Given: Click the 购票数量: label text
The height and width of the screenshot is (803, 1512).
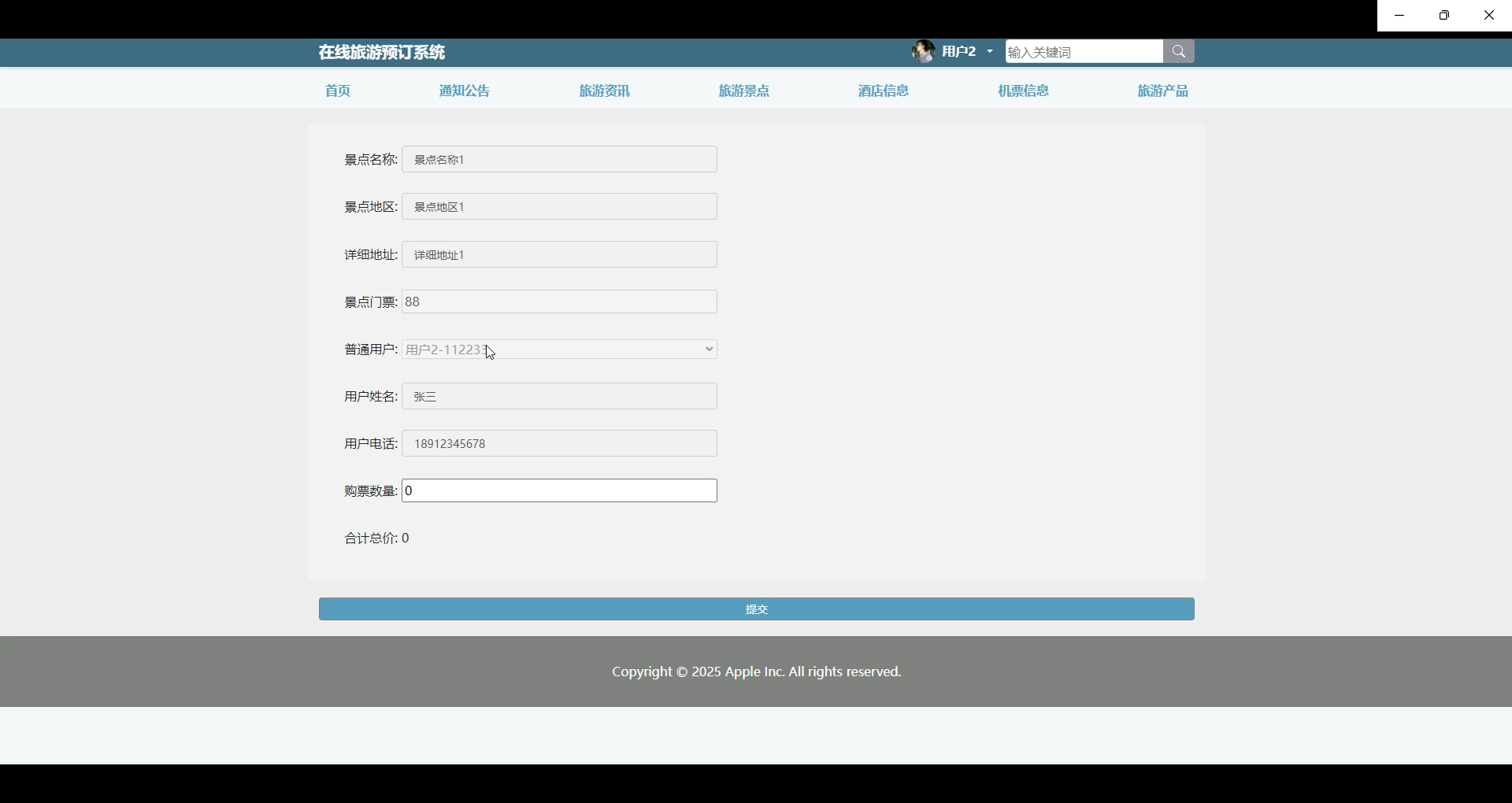Looking at the screenshot, I should [371, 491].
